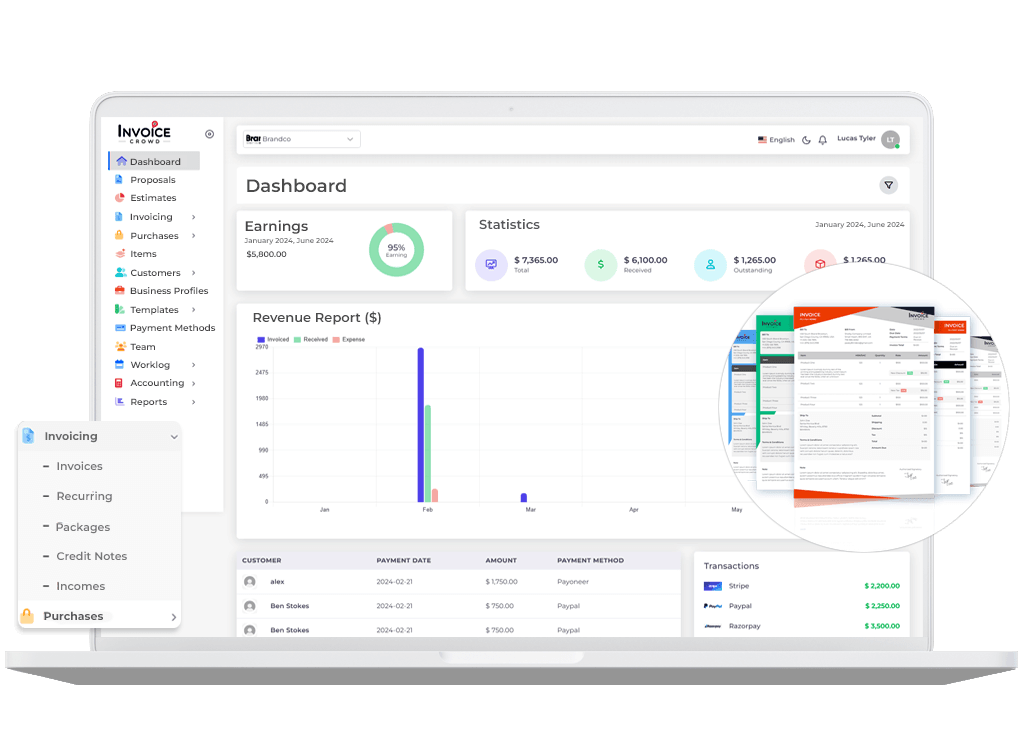Image resolution: width=1024 pixels, height=750 pixels.
Task: Open Estimates via its pie icon
Action: tap(120, 198)
